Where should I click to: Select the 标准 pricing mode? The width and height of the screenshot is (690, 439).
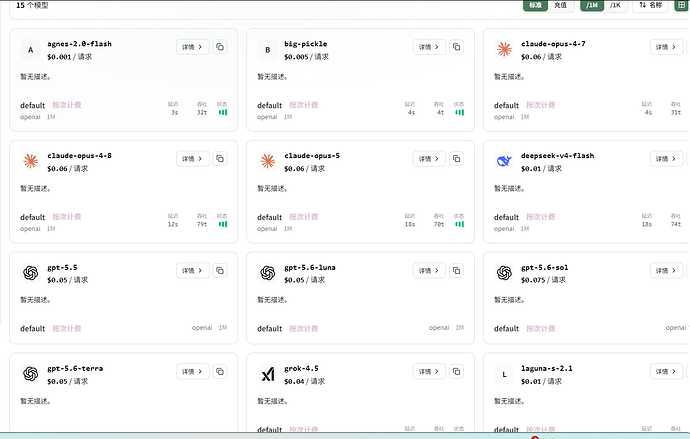click(535, 5)
